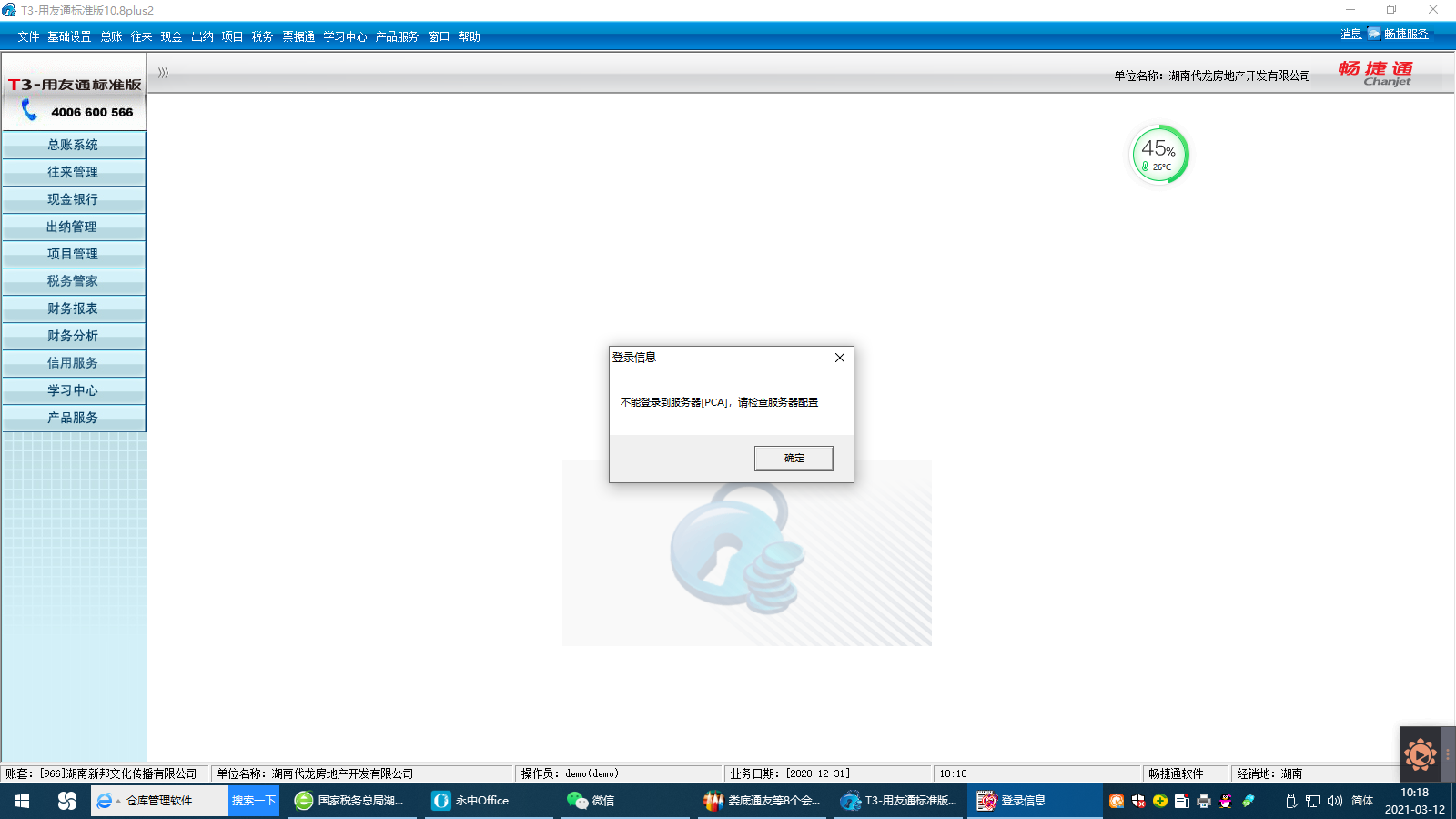Open the 总账 menu
The image size is (1456, 819).
pyautogui.click(x=111, y=36)
